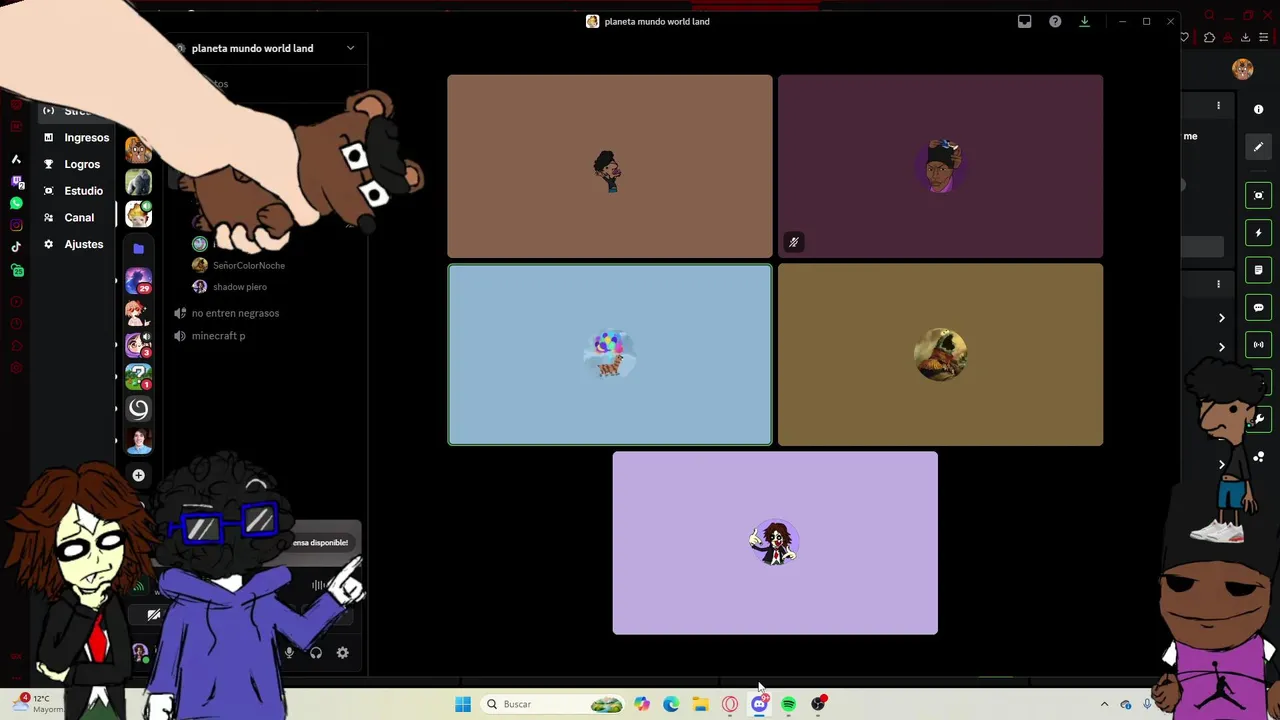Click the capture frame icon in right panel

click(x=1259, y=195)
